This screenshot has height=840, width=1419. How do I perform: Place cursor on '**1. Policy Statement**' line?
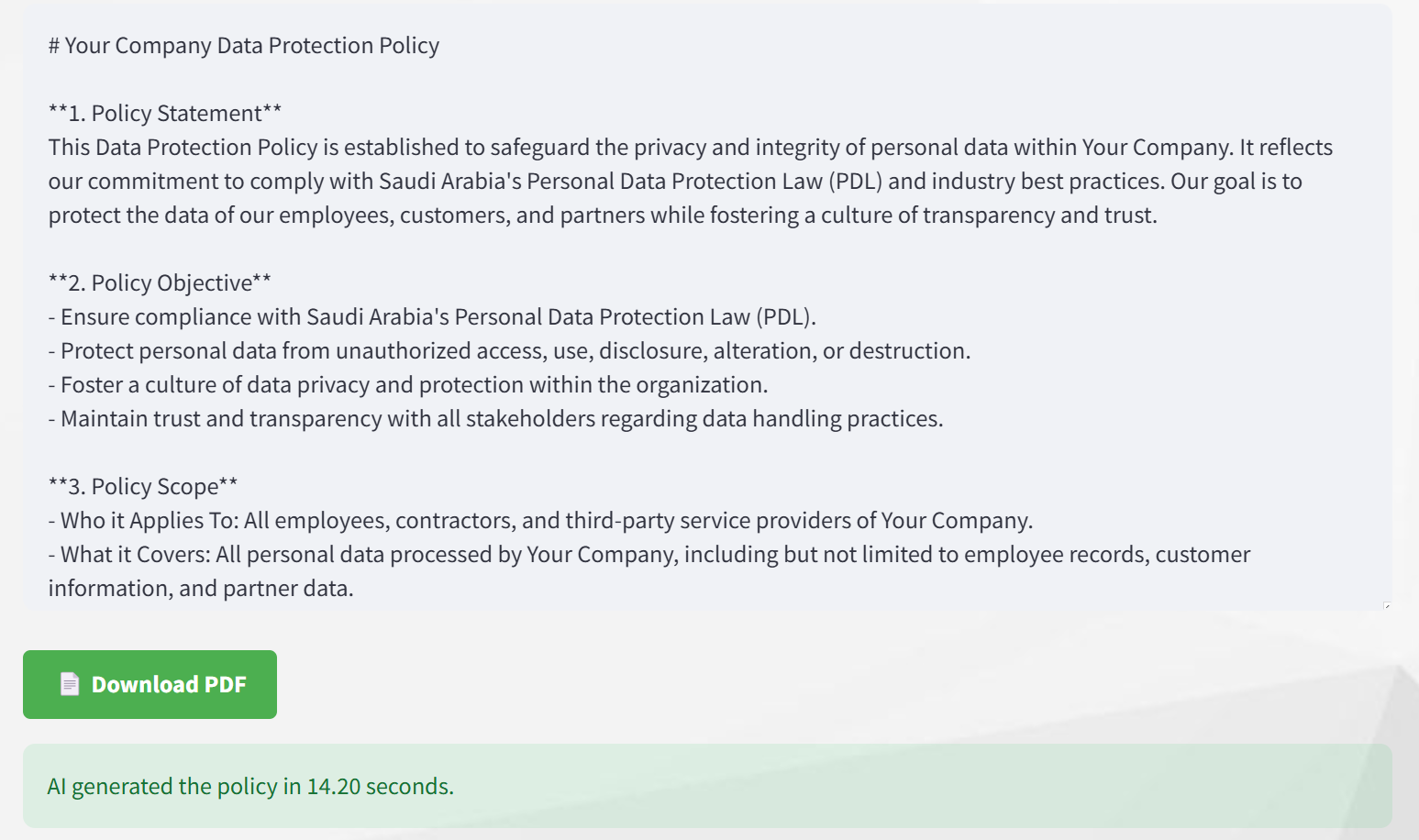pyautogui.click(x=165, y=114)
